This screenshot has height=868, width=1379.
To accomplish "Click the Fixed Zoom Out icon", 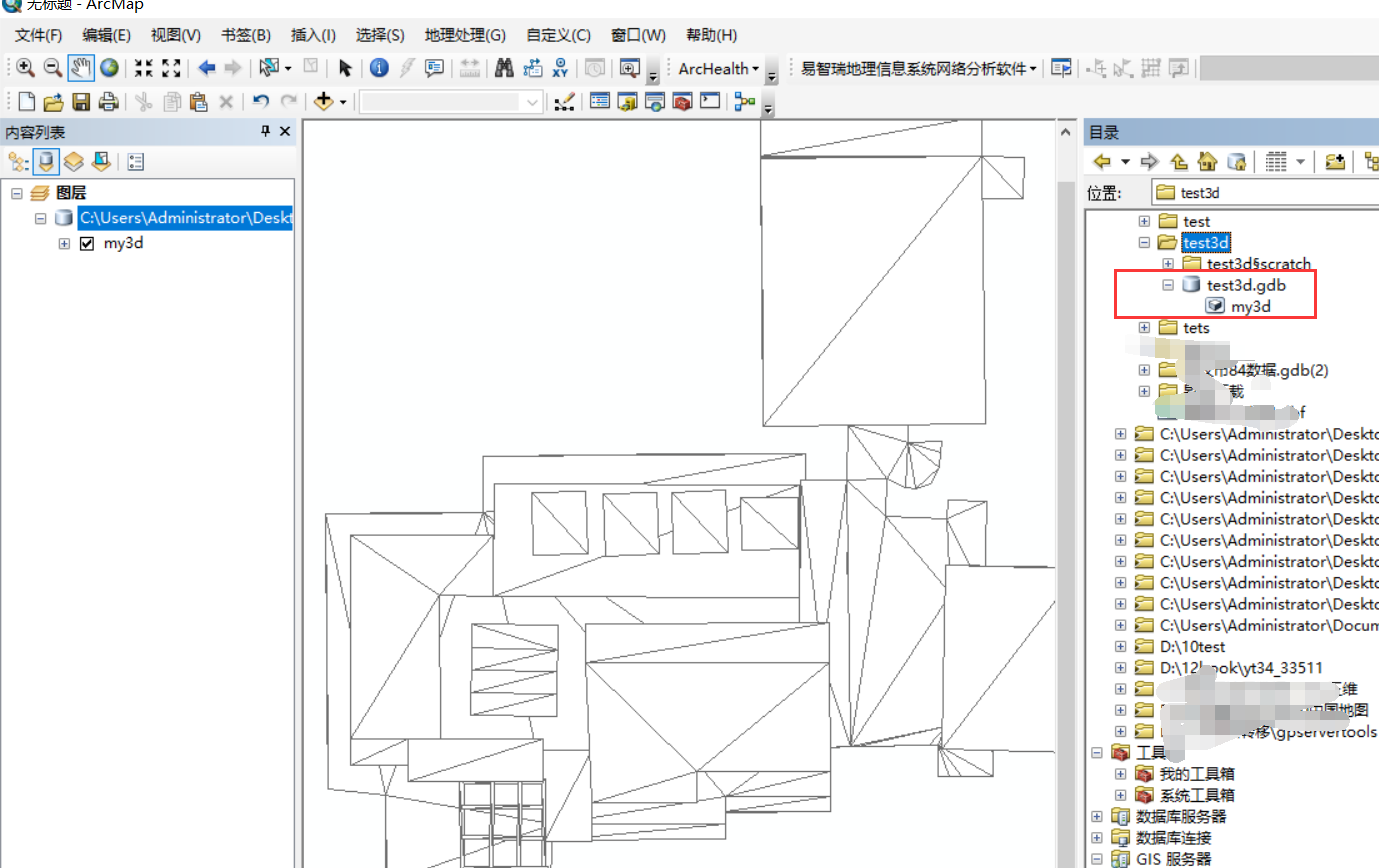I will [171, 68].
